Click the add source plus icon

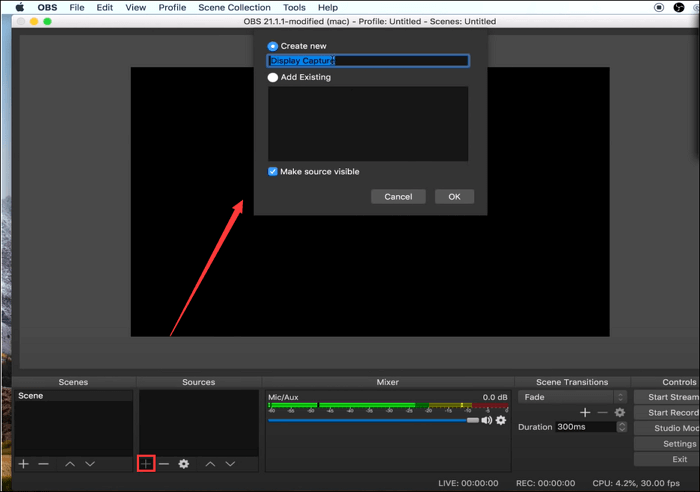coord(146,464)
